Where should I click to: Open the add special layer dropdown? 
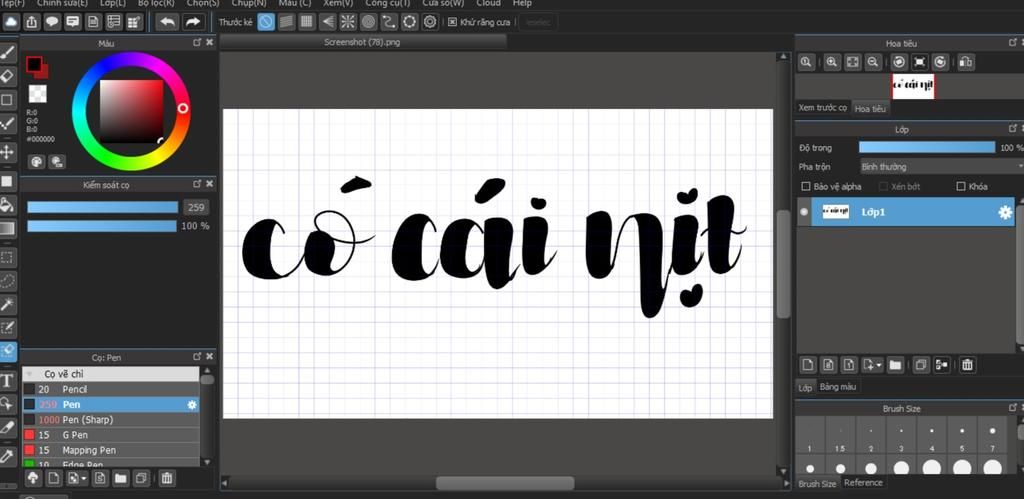879,364
